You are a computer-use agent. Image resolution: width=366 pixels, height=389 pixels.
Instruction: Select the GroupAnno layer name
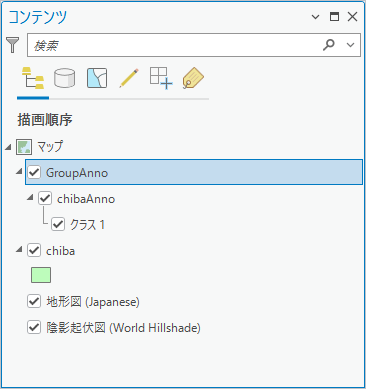coord(77,173)
